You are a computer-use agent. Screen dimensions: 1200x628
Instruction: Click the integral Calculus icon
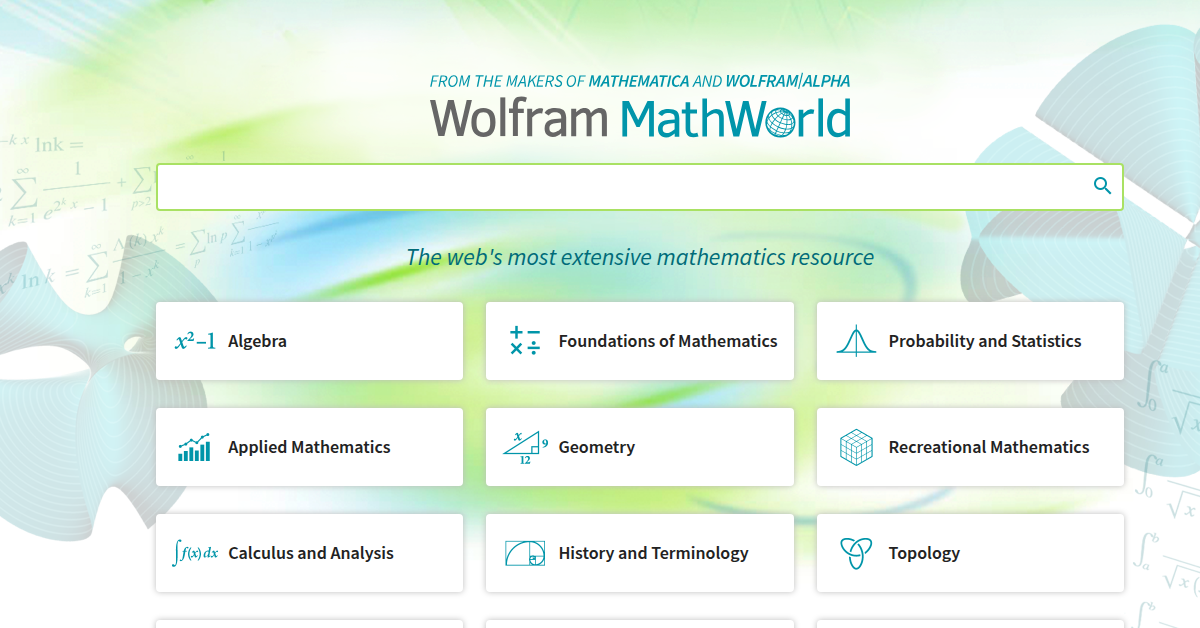point(195,553)
